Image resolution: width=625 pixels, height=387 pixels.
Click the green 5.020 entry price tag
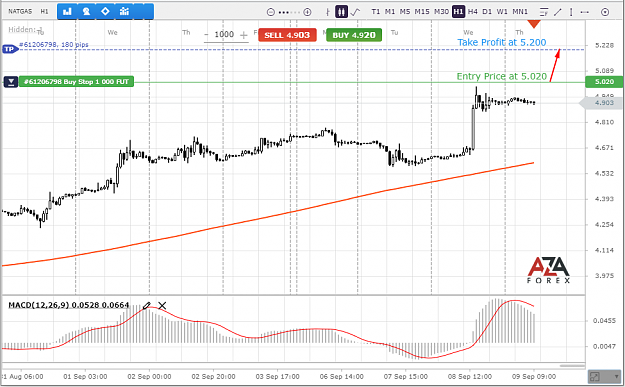604,82
